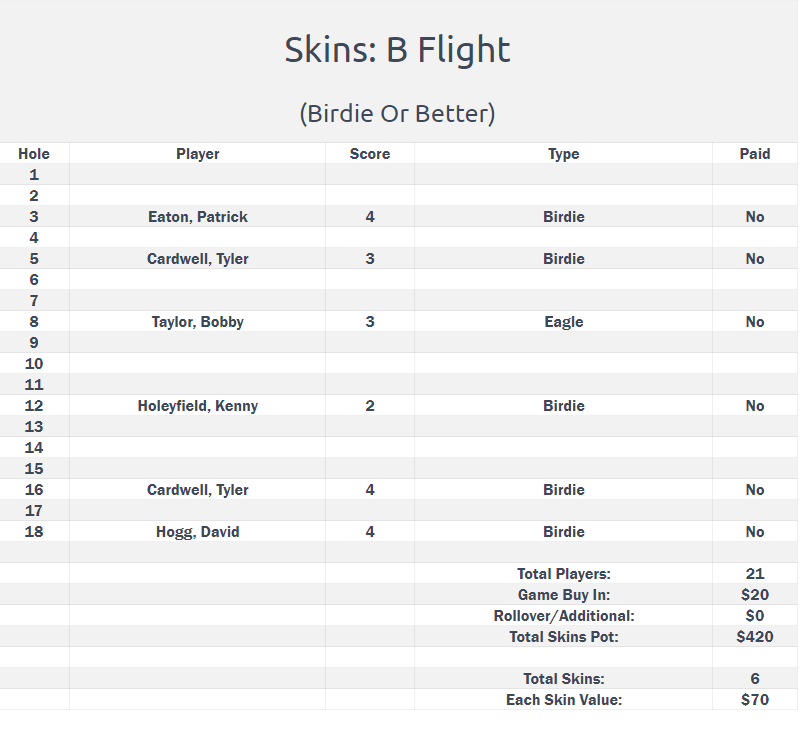
Task: Select Hogg, David player cell
Action: pos(197,532)
